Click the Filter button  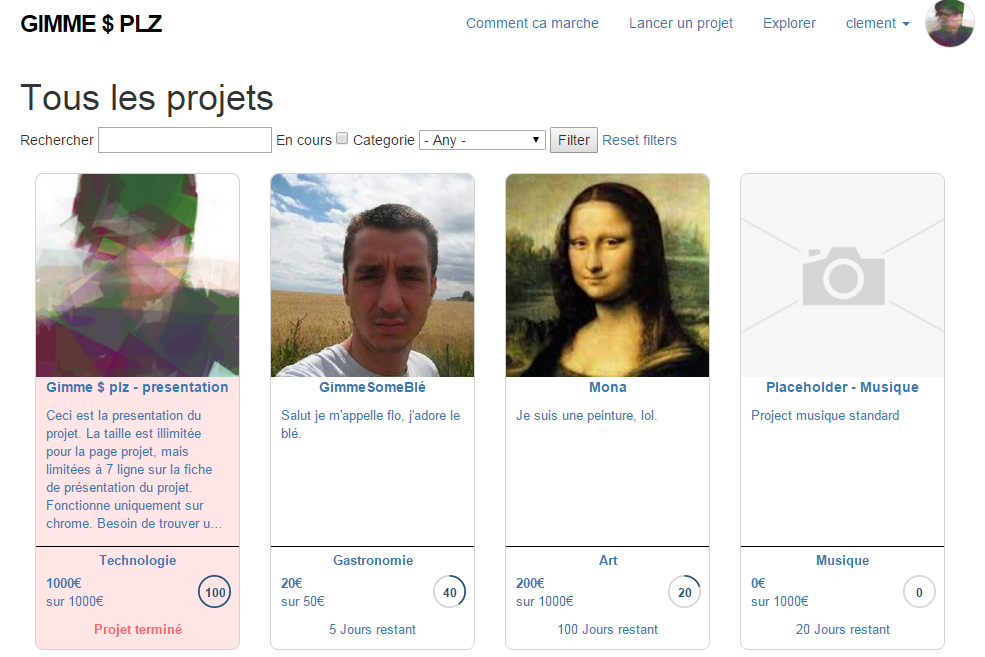574,140
